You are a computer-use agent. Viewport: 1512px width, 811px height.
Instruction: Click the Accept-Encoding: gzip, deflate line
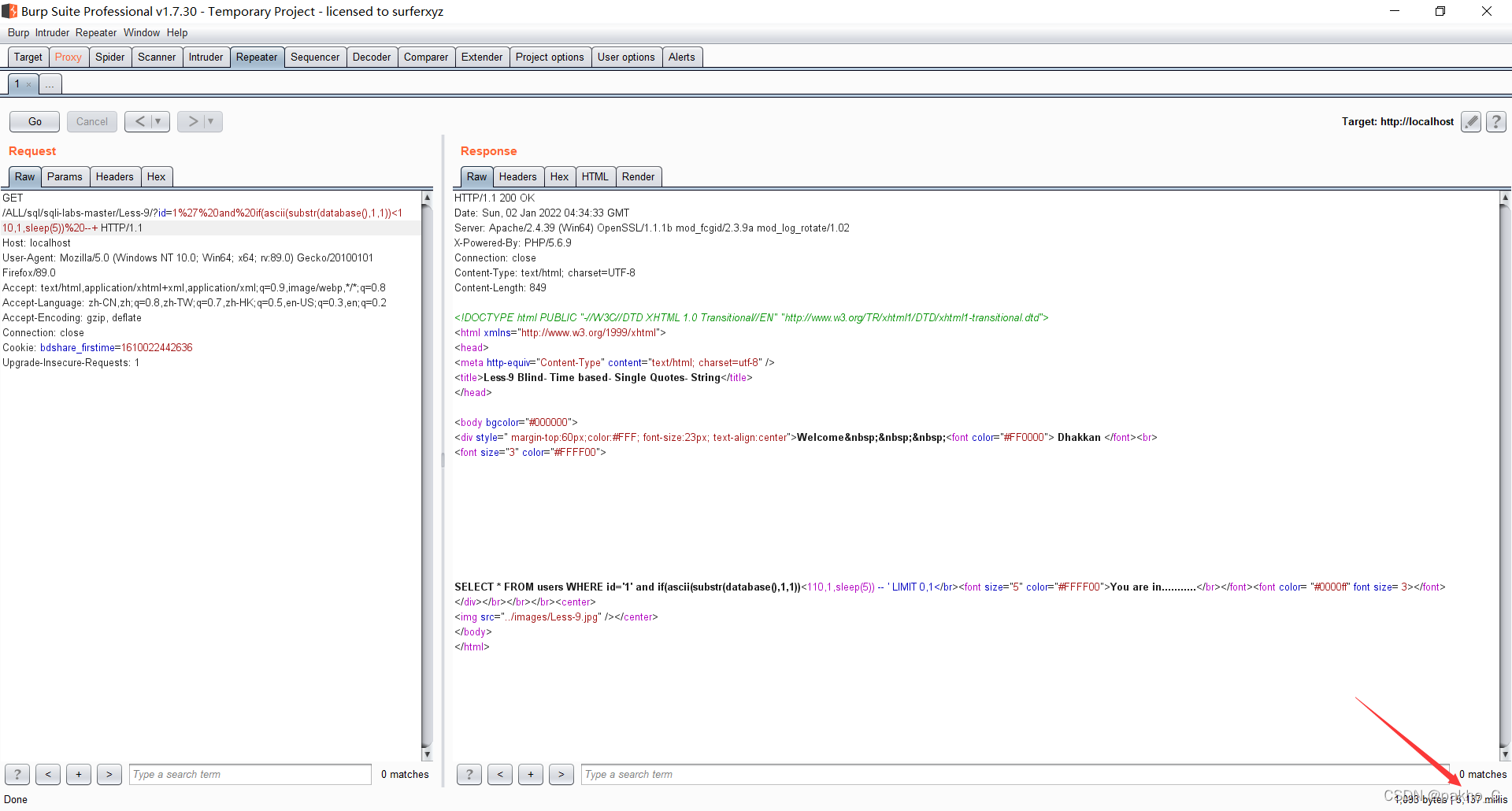[x=72, y=317]
